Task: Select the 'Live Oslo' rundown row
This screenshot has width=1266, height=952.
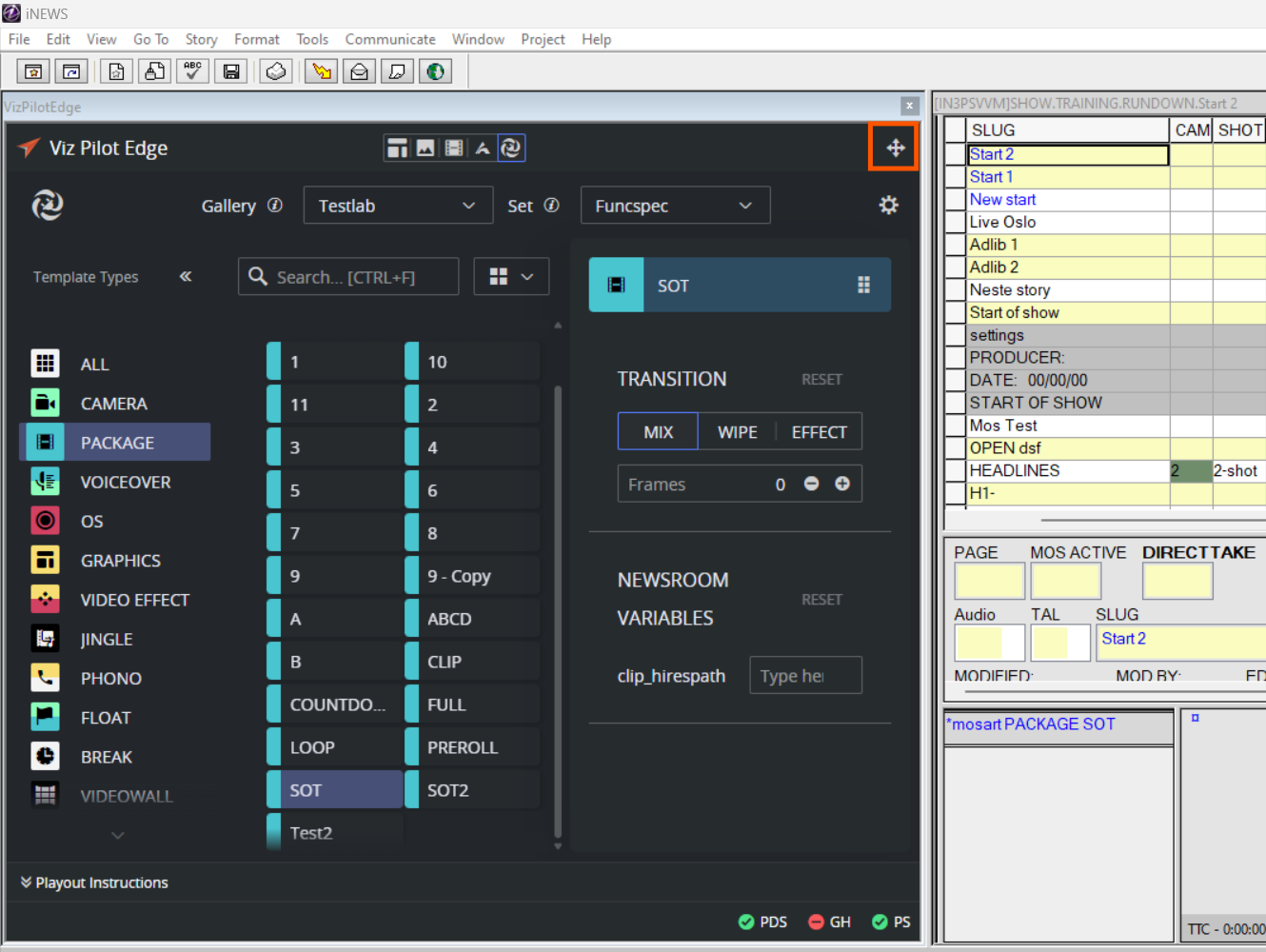Action: [1069, 222]
